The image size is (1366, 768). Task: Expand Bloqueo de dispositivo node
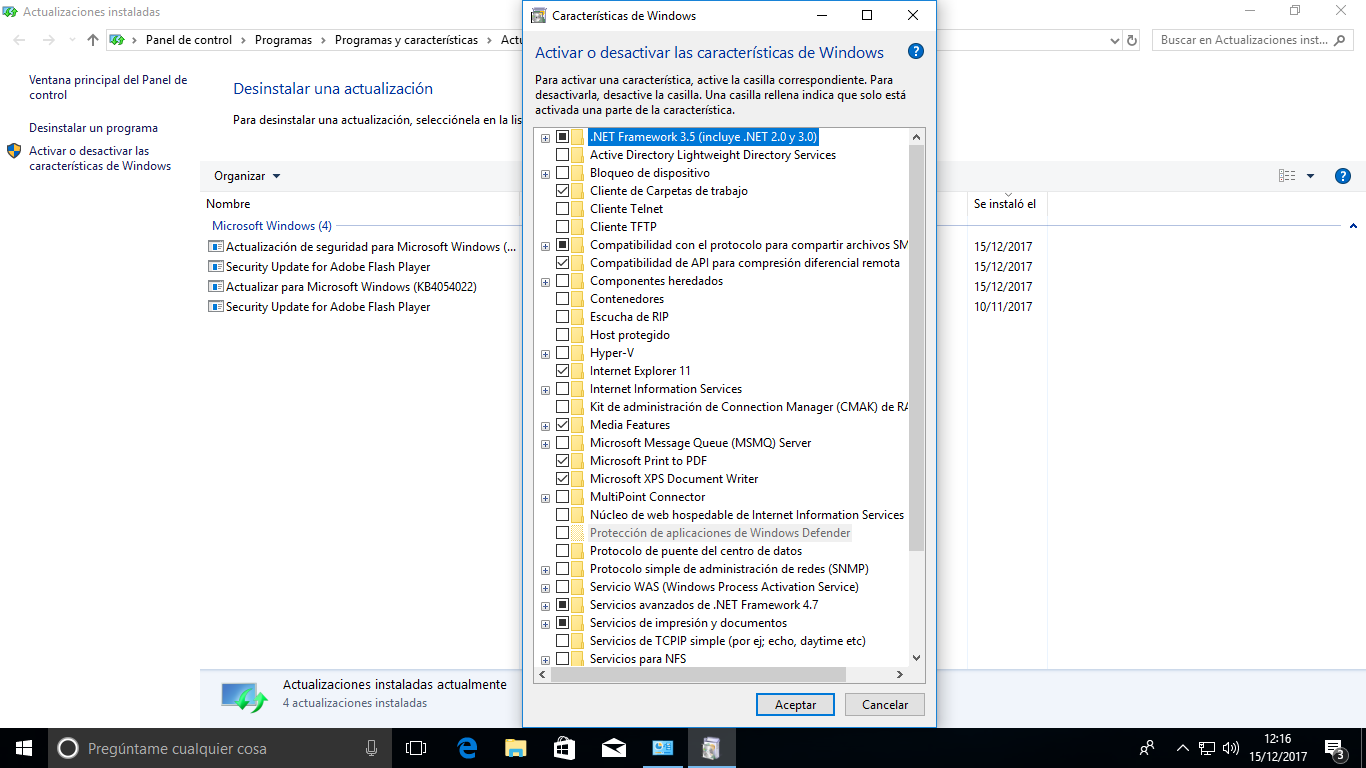[545, 174]
